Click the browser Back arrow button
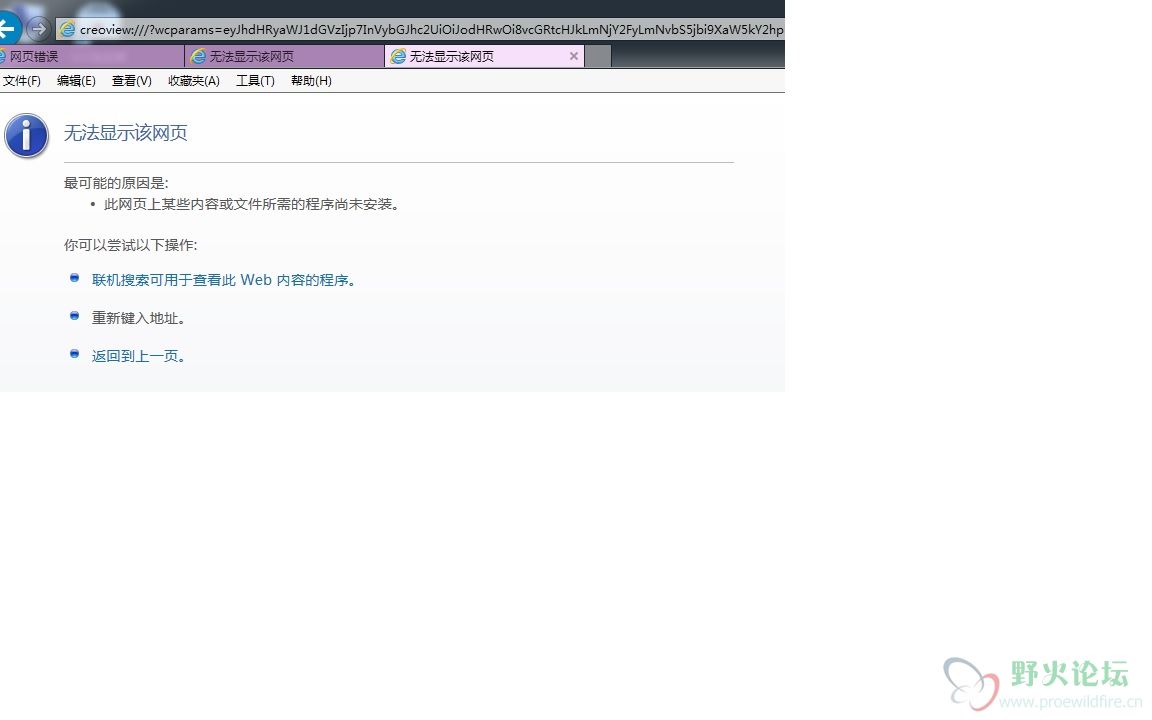This screenshot has width=1152, height=720. [x=8, y=29]
